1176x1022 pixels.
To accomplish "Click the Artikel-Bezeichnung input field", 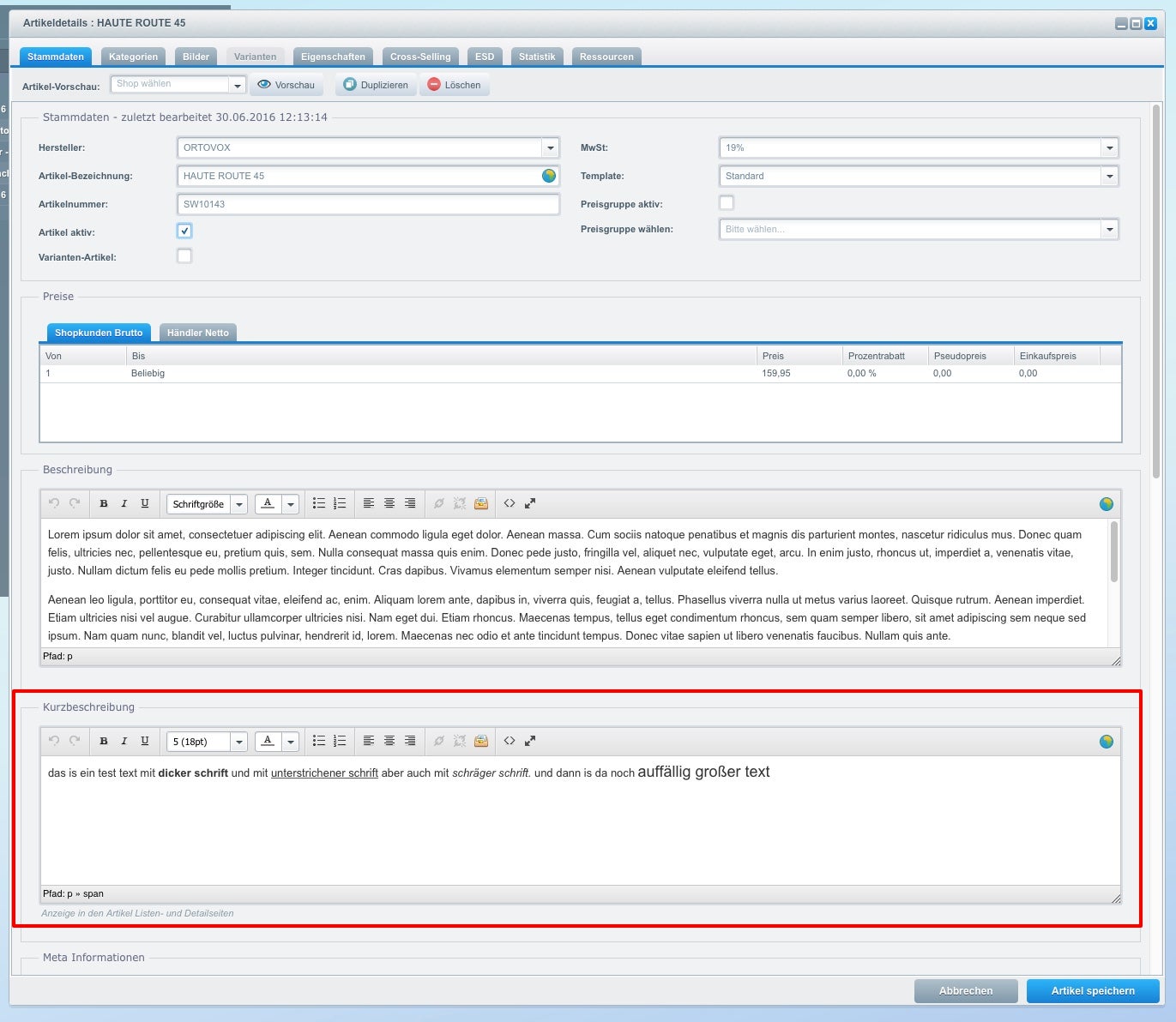I will click(368, 176).
